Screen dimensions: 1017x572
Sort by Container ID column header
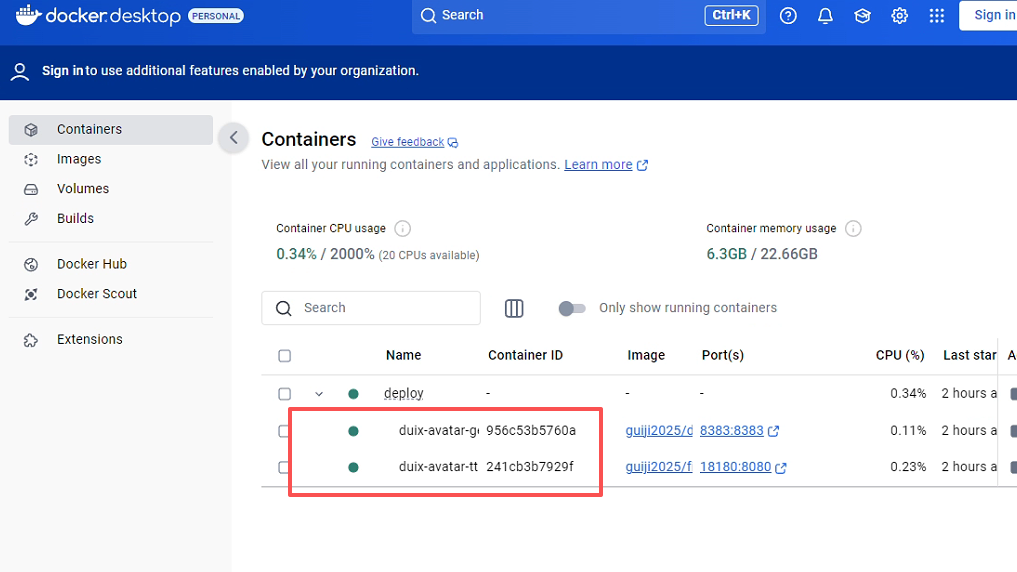(525, 355)
